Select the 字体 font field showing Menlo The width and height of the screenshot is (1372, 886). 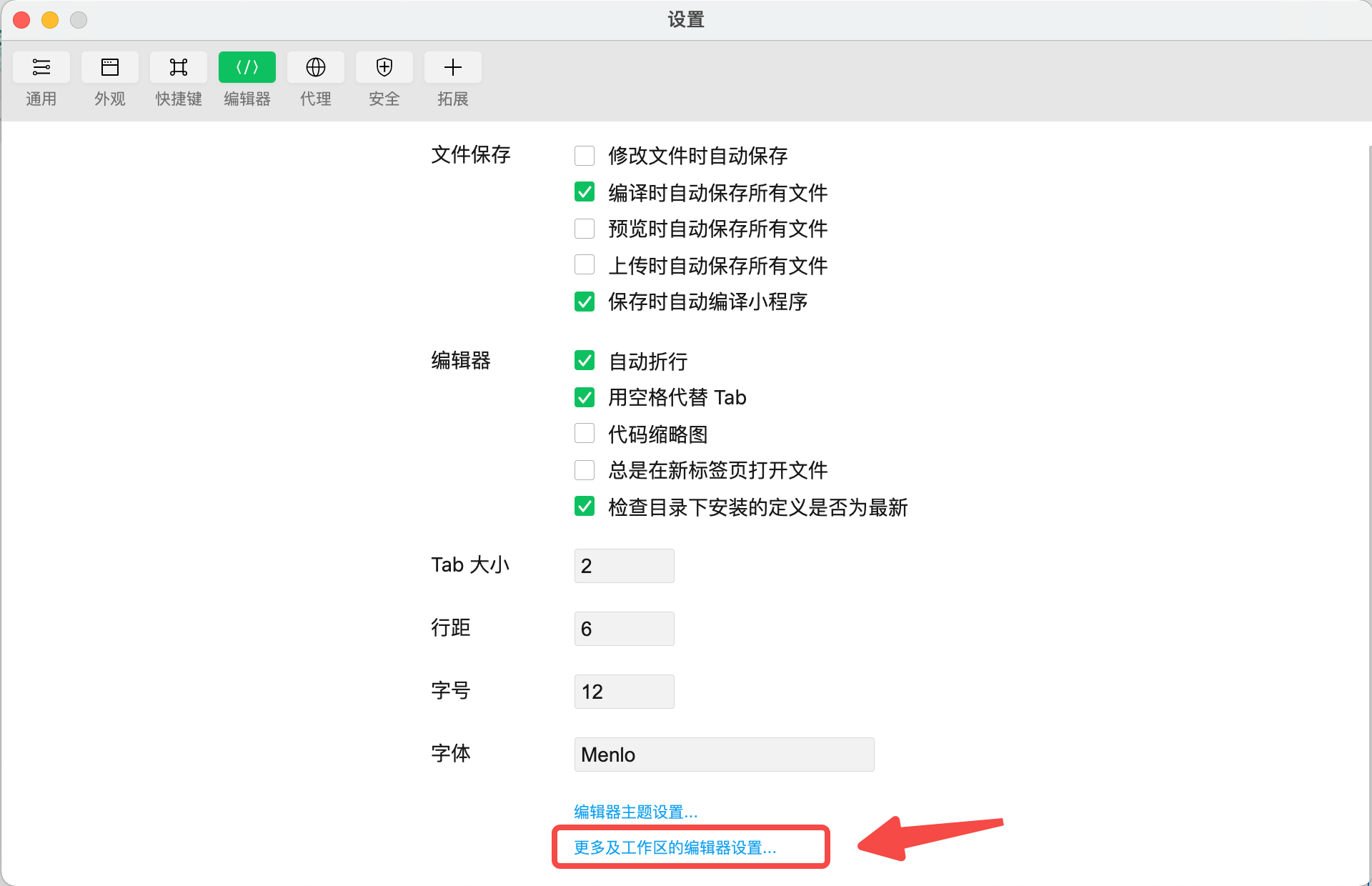(x=723, y=754)
